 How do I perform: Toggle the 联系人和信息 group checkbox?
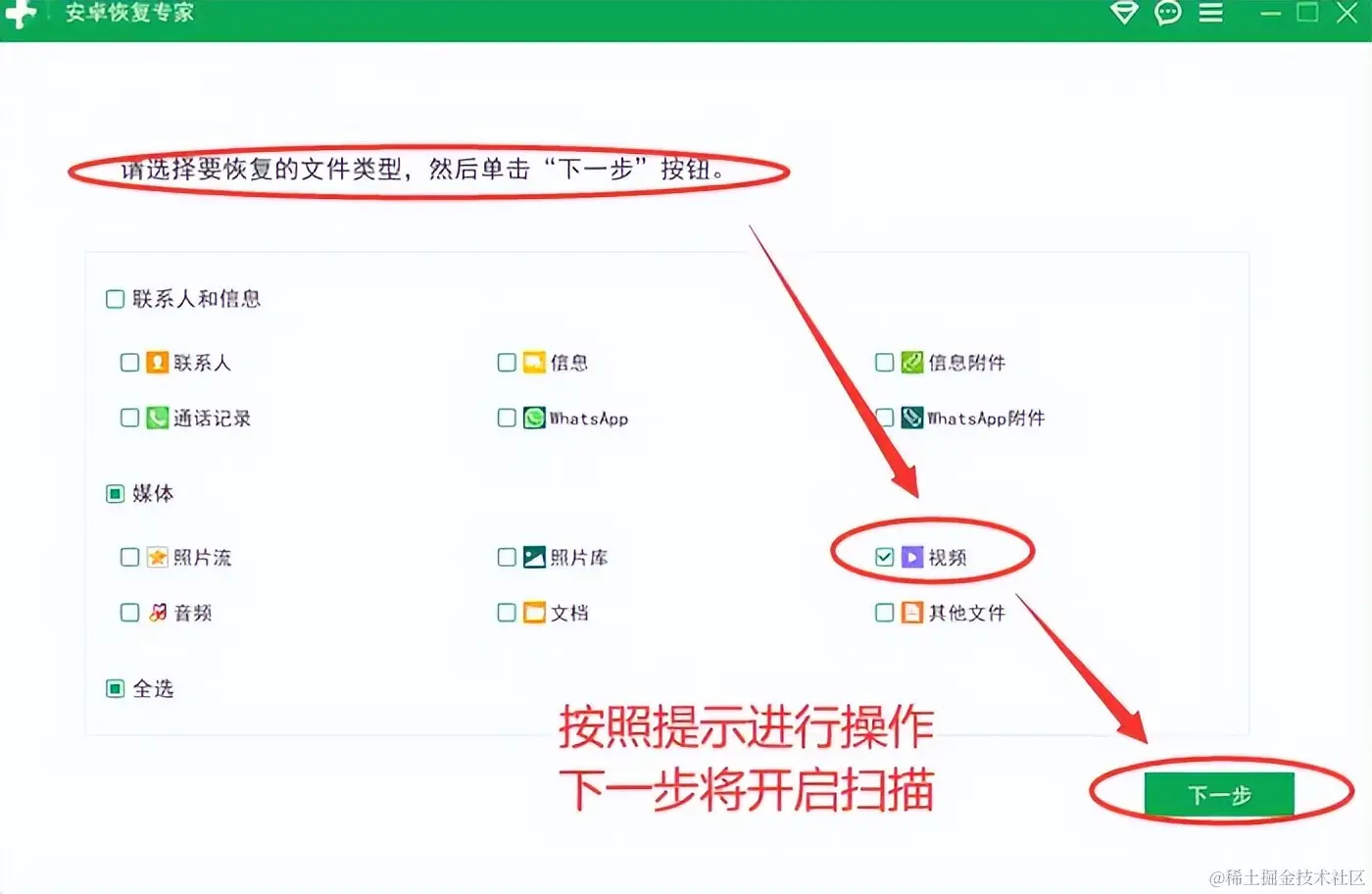115,299
